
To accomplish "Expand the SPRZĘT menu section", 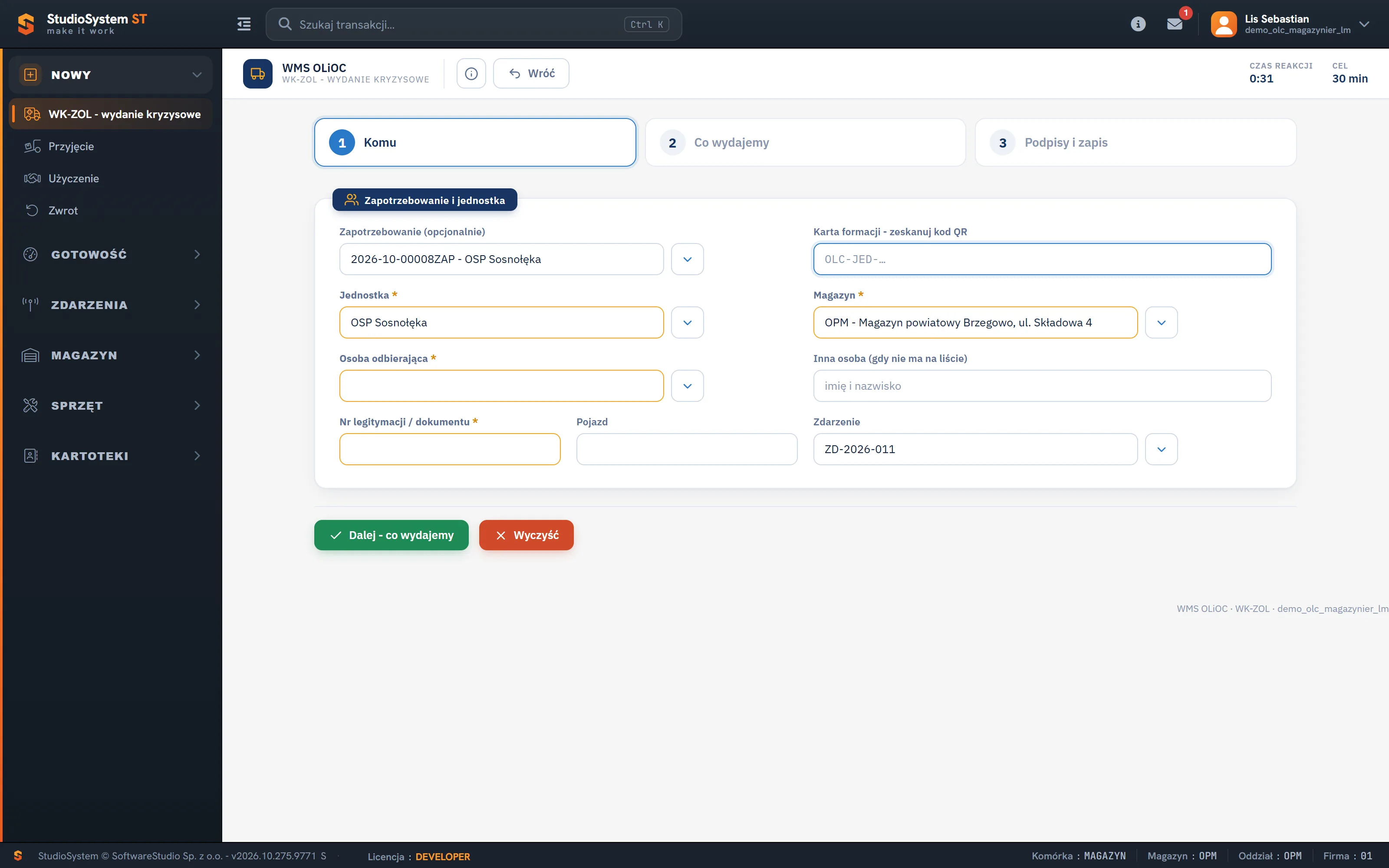I will tap(197, 405).
